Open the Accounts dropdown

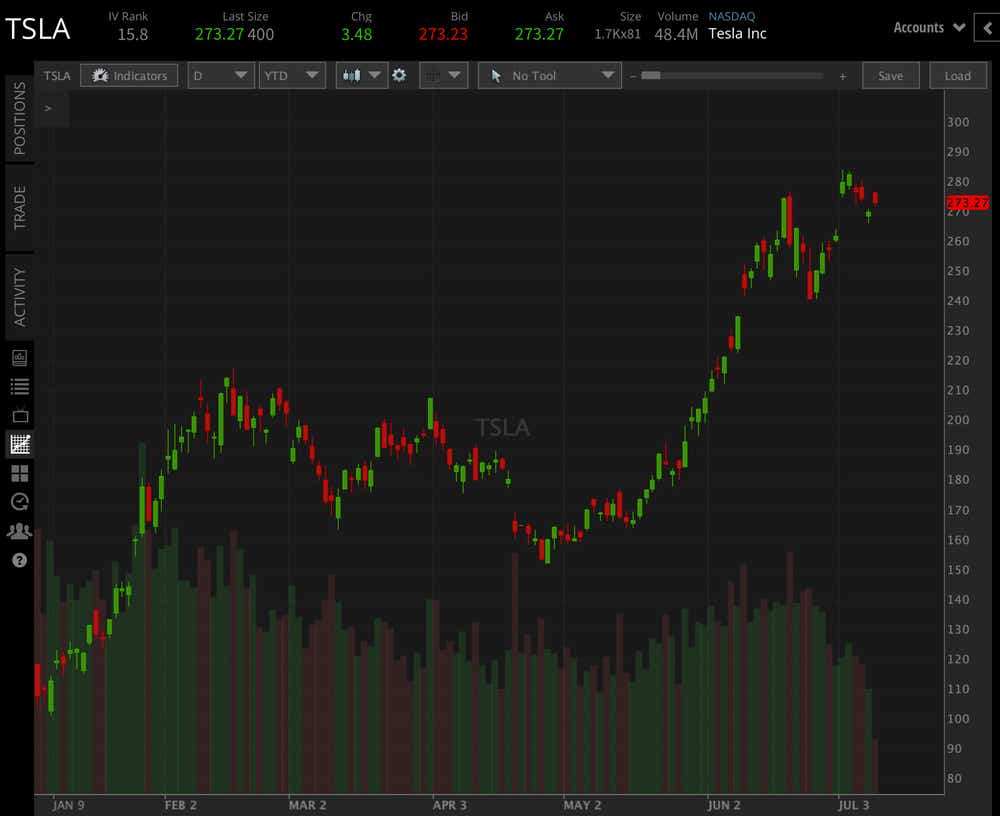click(x=929, y=27)
